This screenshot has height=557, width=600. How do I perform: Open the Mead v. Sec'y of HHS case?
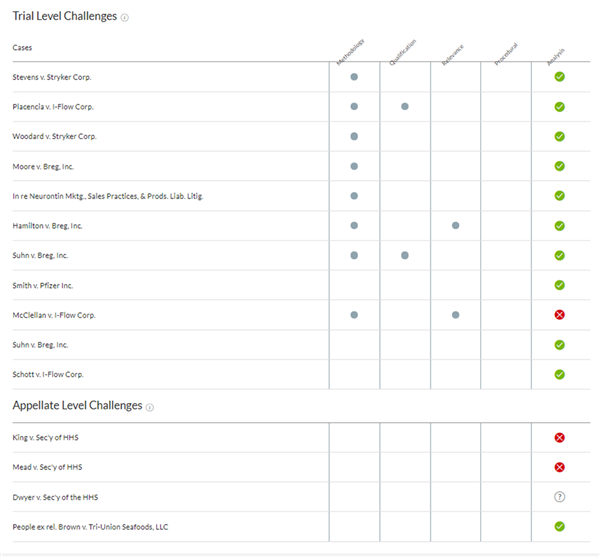click(47, 467)
